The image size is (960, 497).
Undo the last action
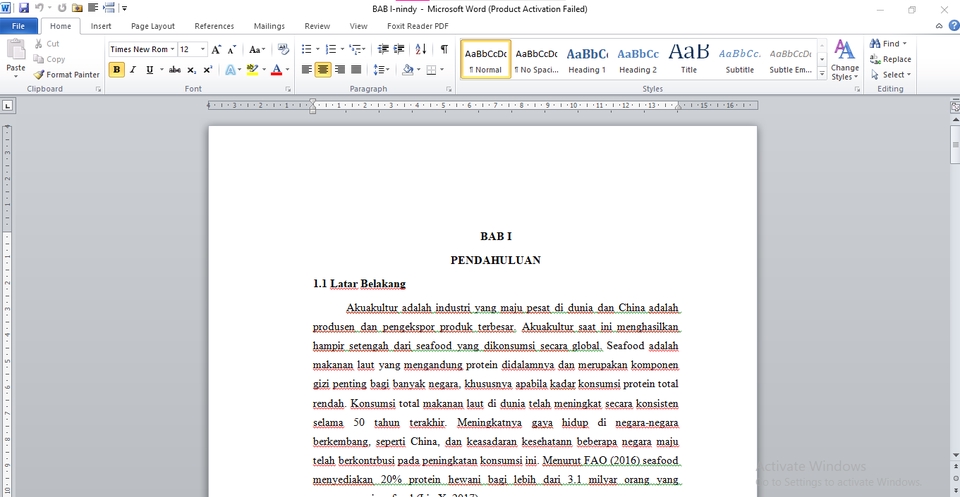[x=39, y=8]
